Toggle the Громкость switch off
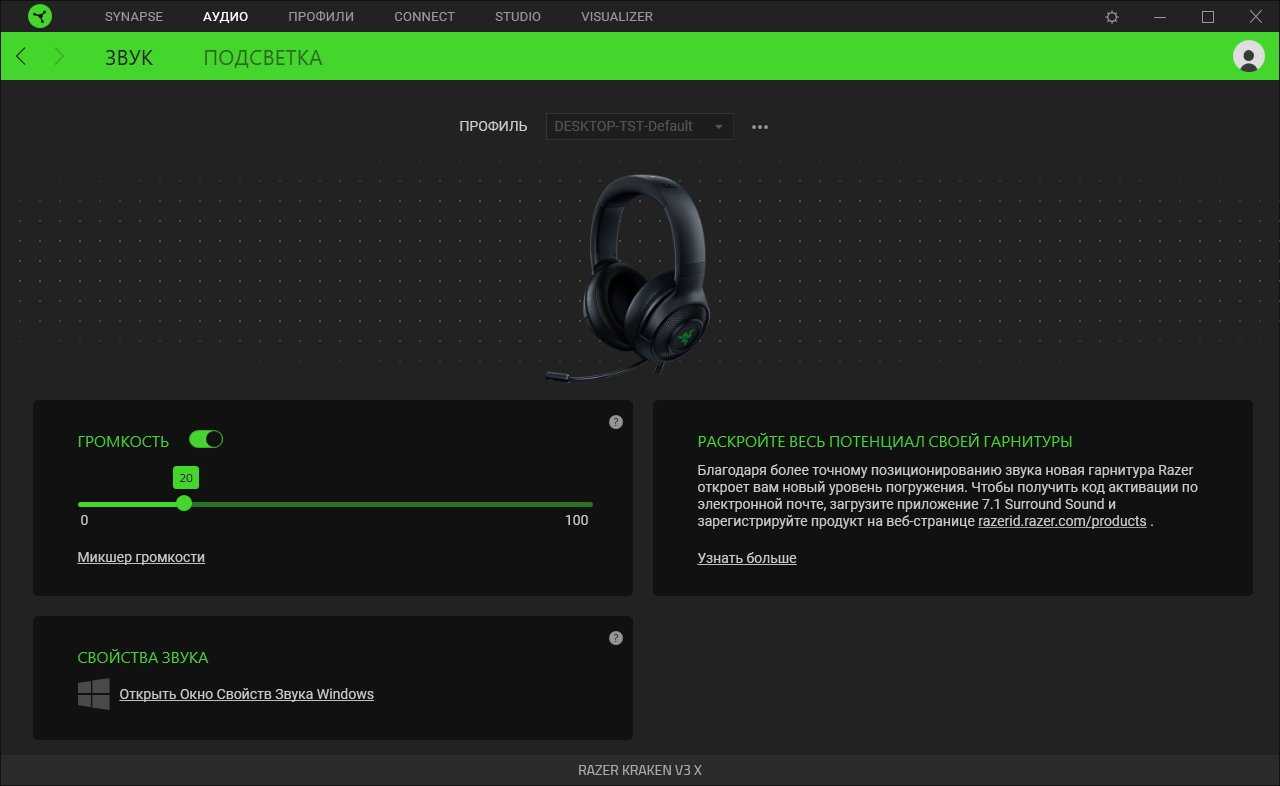 [x=206, y=440]
